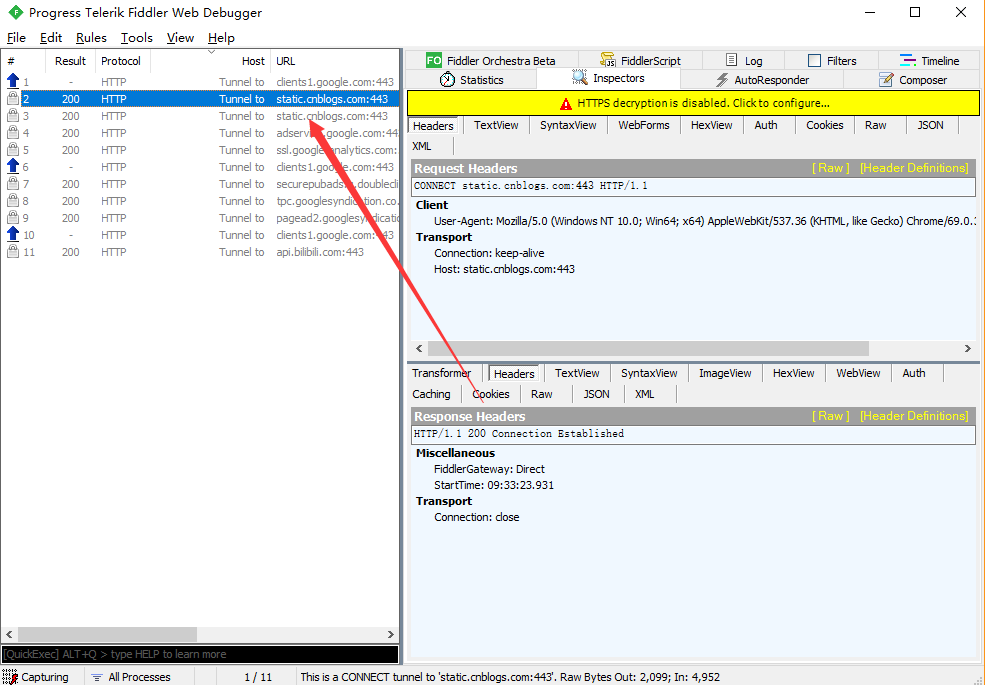Click the Composer pencil icon
Viewport: 985px width, 685px height.
tap(886, 79)
